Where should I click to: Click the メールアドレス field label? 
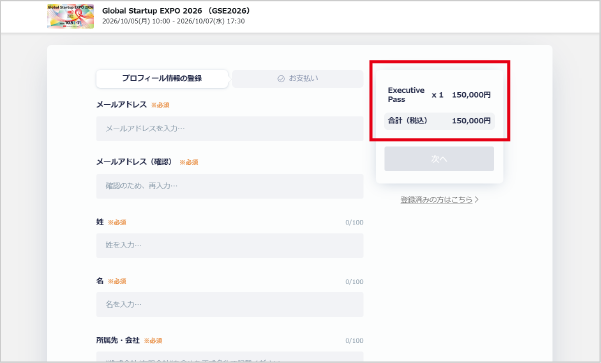(122, 105)
